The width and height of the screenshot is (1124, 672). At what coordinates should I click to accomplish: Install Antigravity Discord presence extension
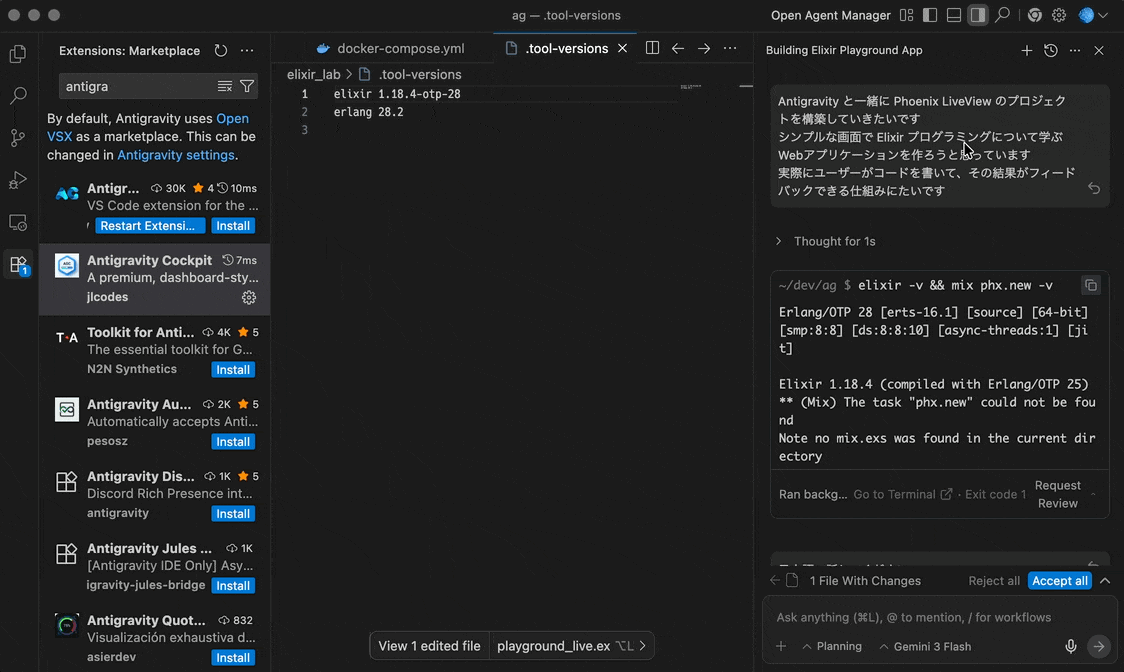tap(233, 514)
